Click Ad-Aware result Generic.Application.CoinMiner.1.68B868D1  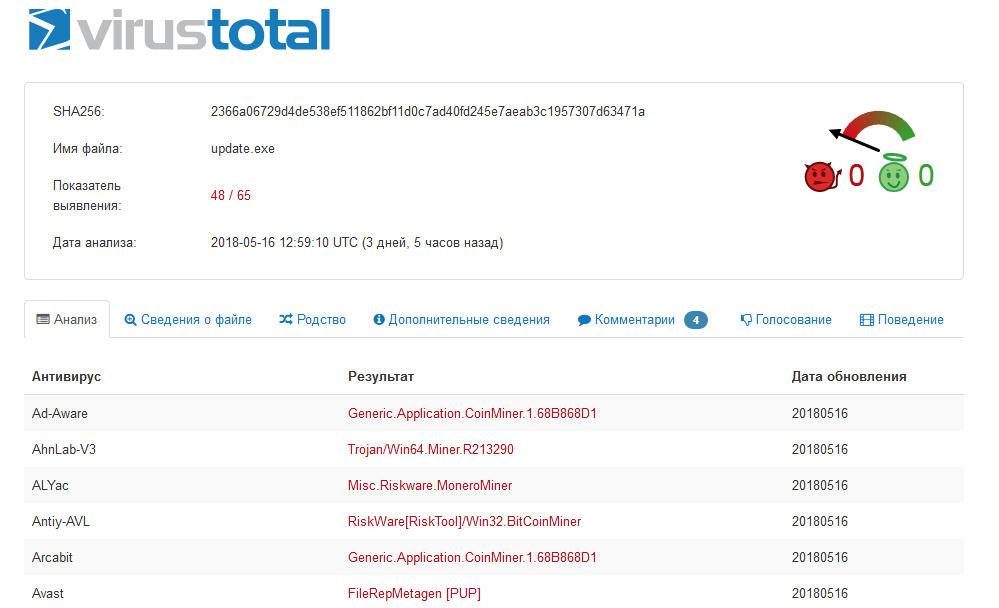pos(472,413)
